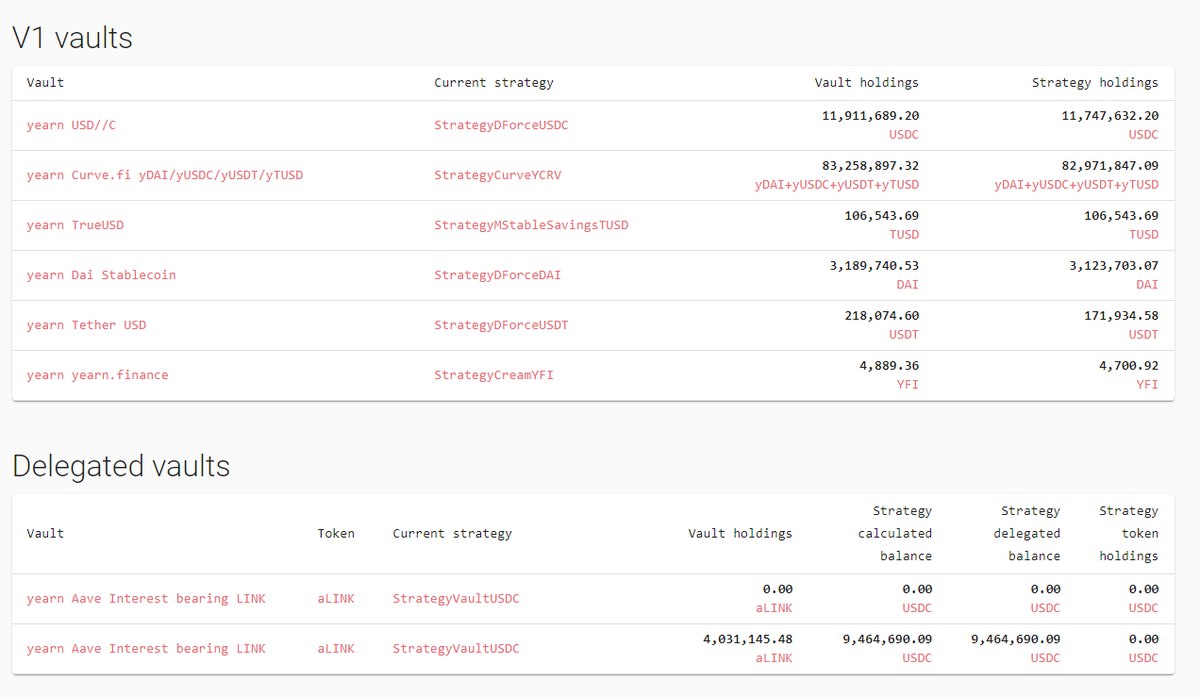Image resolution: width=1200 pixels, height=697 pixels.
Task: Select strategy holdings value 171,934.58
Action: tap(1121, 316)
